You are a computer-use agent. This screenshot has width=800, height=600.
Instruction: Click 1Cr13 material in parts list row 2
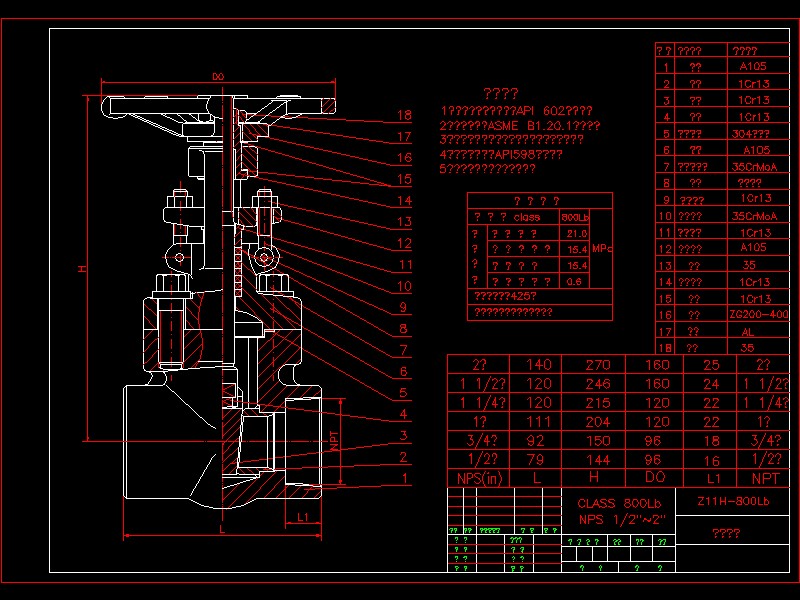point(754,84)
